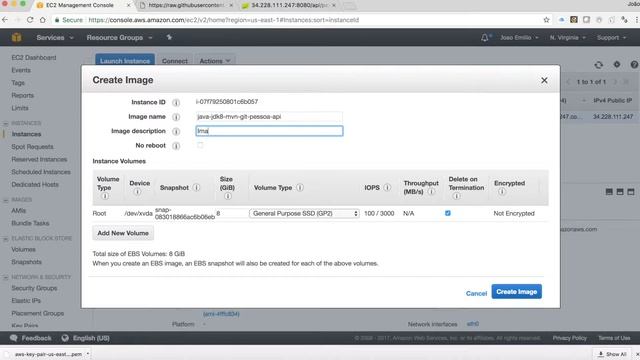Image resolution: width=640 pixels, height=360 pixels.
Task: Open Volumes in the sidebar
Action: point(23,249)
